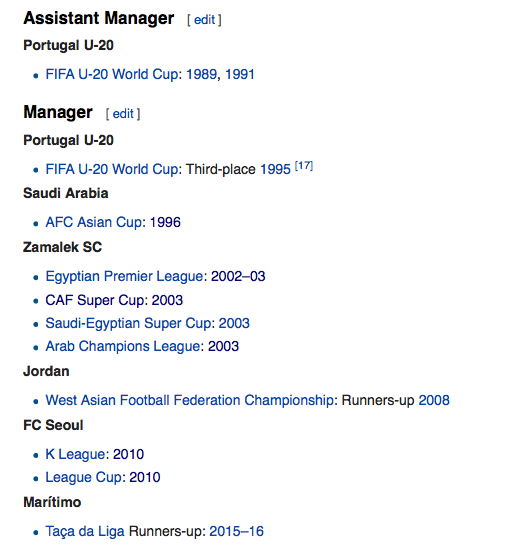Open the 1995 third-place year link
527x560 pixels.
(x=275, y=169)
